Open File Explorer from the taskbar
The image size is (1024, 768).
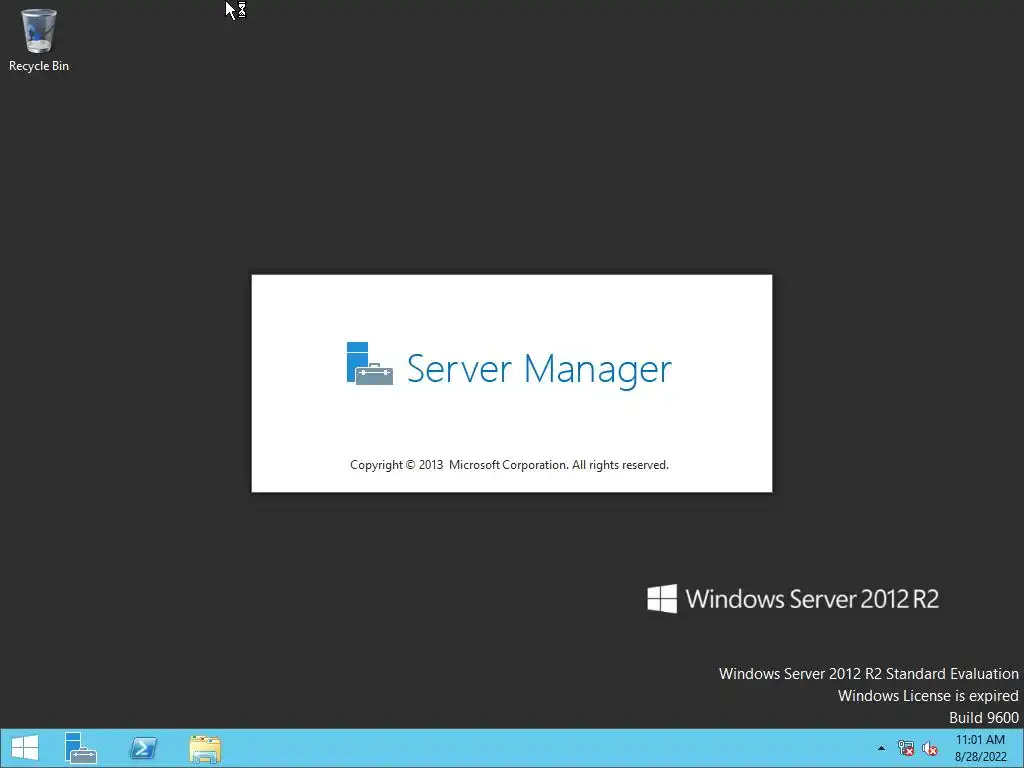point(205,748)
